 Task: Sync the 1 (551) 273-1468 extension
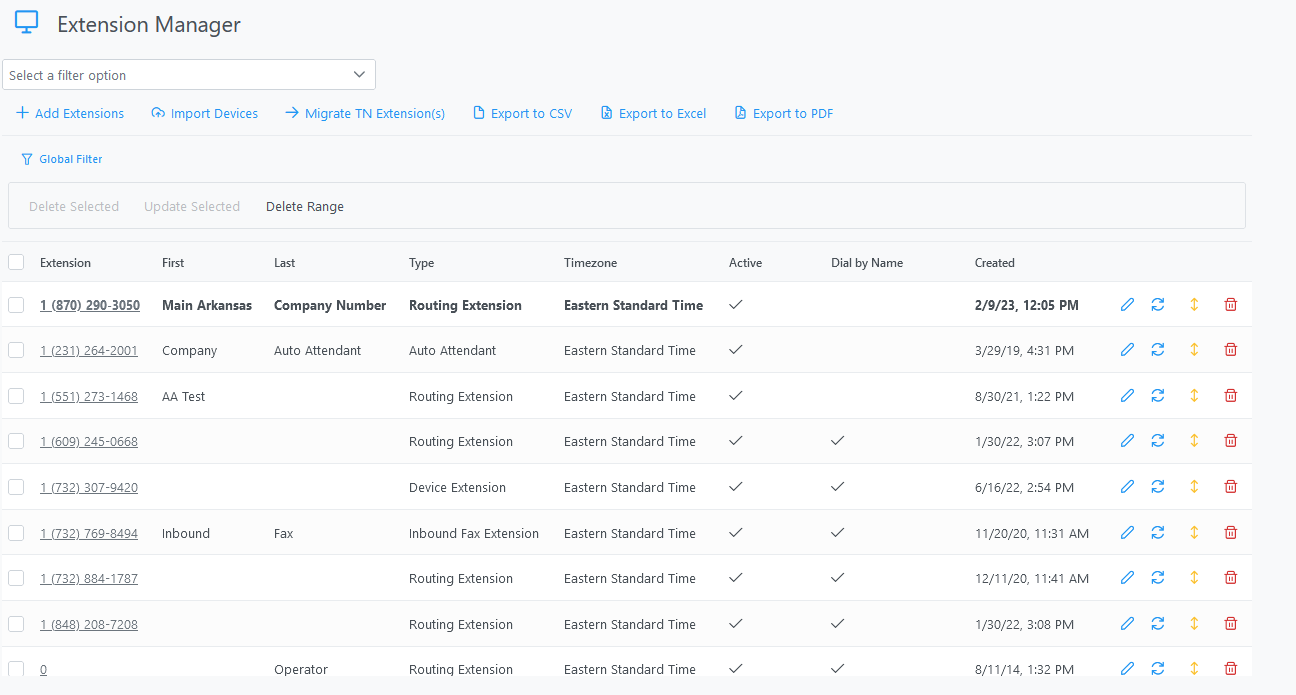1158,396
